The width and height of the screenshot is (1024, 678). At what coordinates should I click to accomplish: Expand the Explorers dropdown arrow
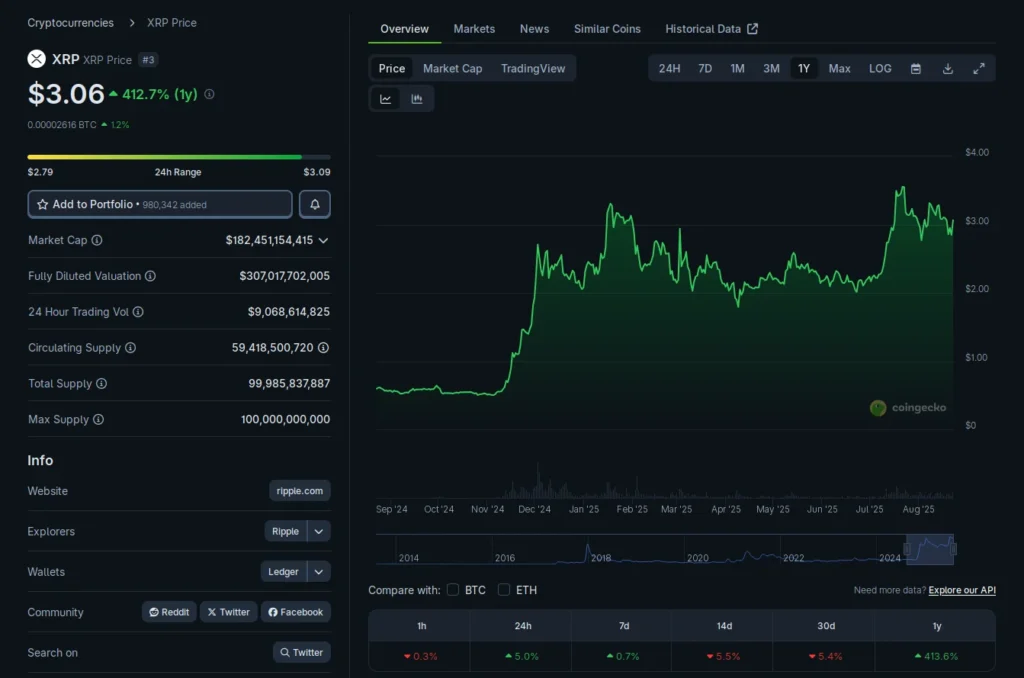click(319, 531)
